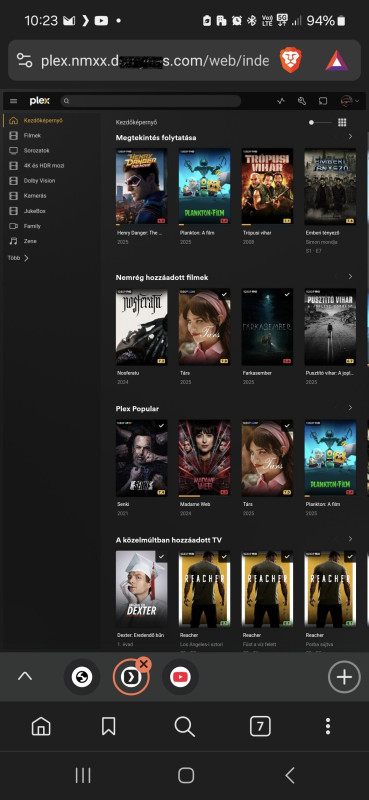Expand Nemrég hozzáadott filmek row arrow
Viewport: 369px width, 800px height.
click(x=350, y=277)
